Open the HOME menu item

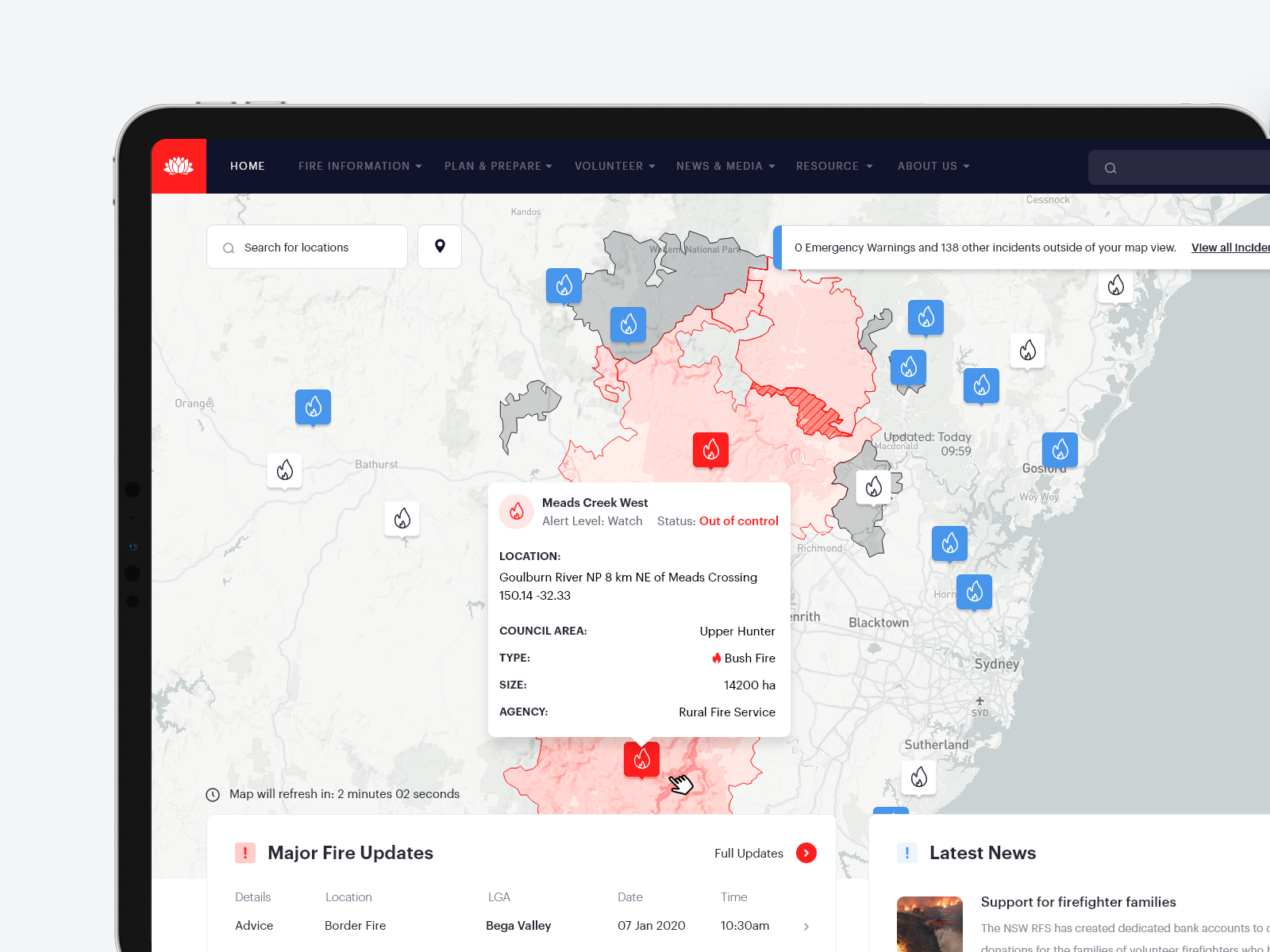click(248, 166)
